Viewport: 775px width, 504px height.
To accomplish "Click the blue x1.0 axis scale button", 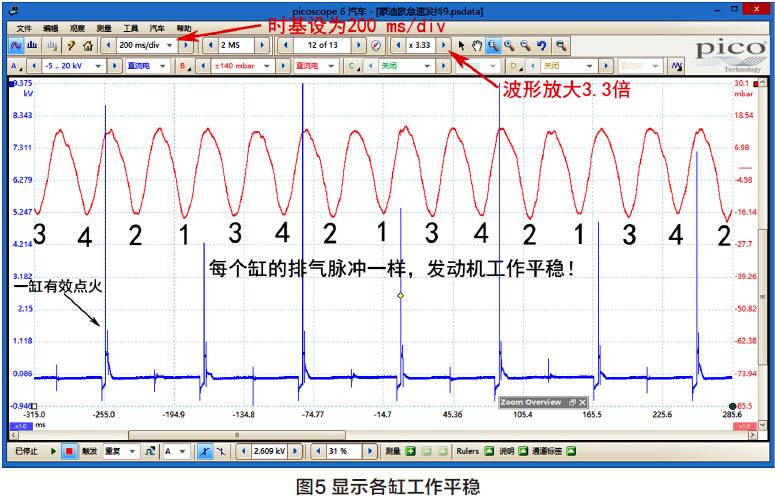I will pos(21,426).
